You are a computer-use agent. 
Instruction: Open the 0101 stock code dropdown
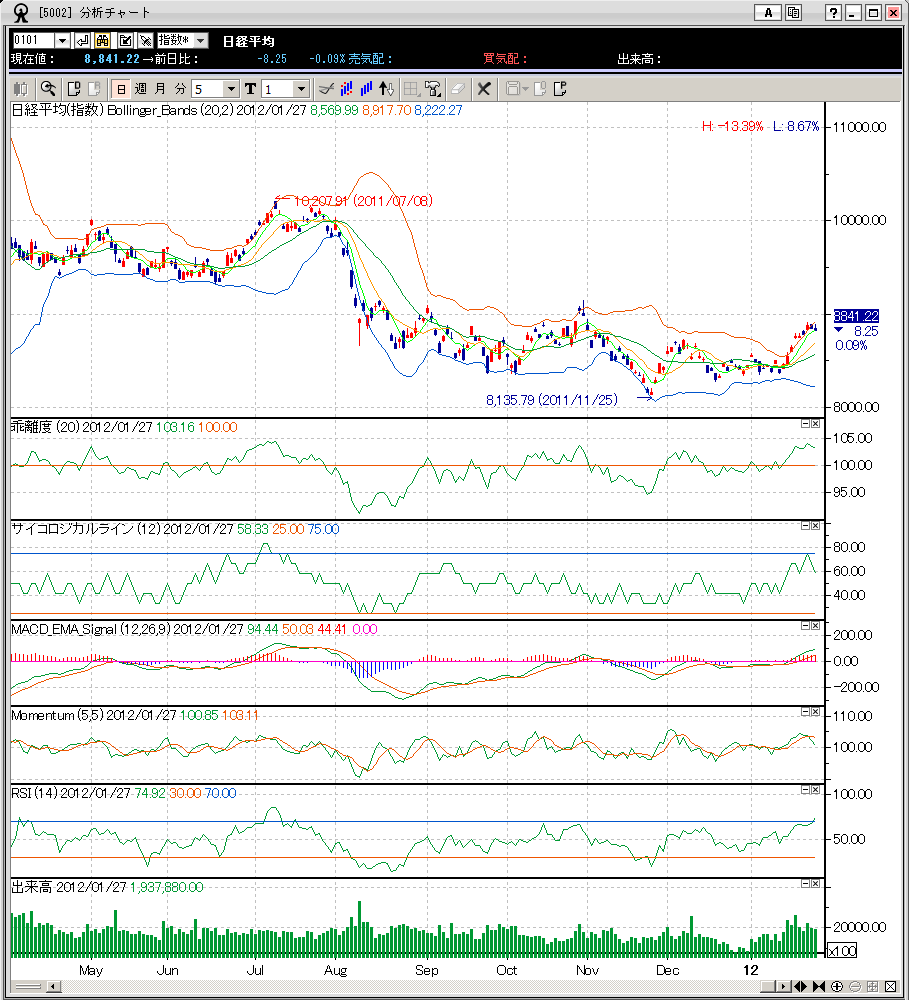[62, 40]
